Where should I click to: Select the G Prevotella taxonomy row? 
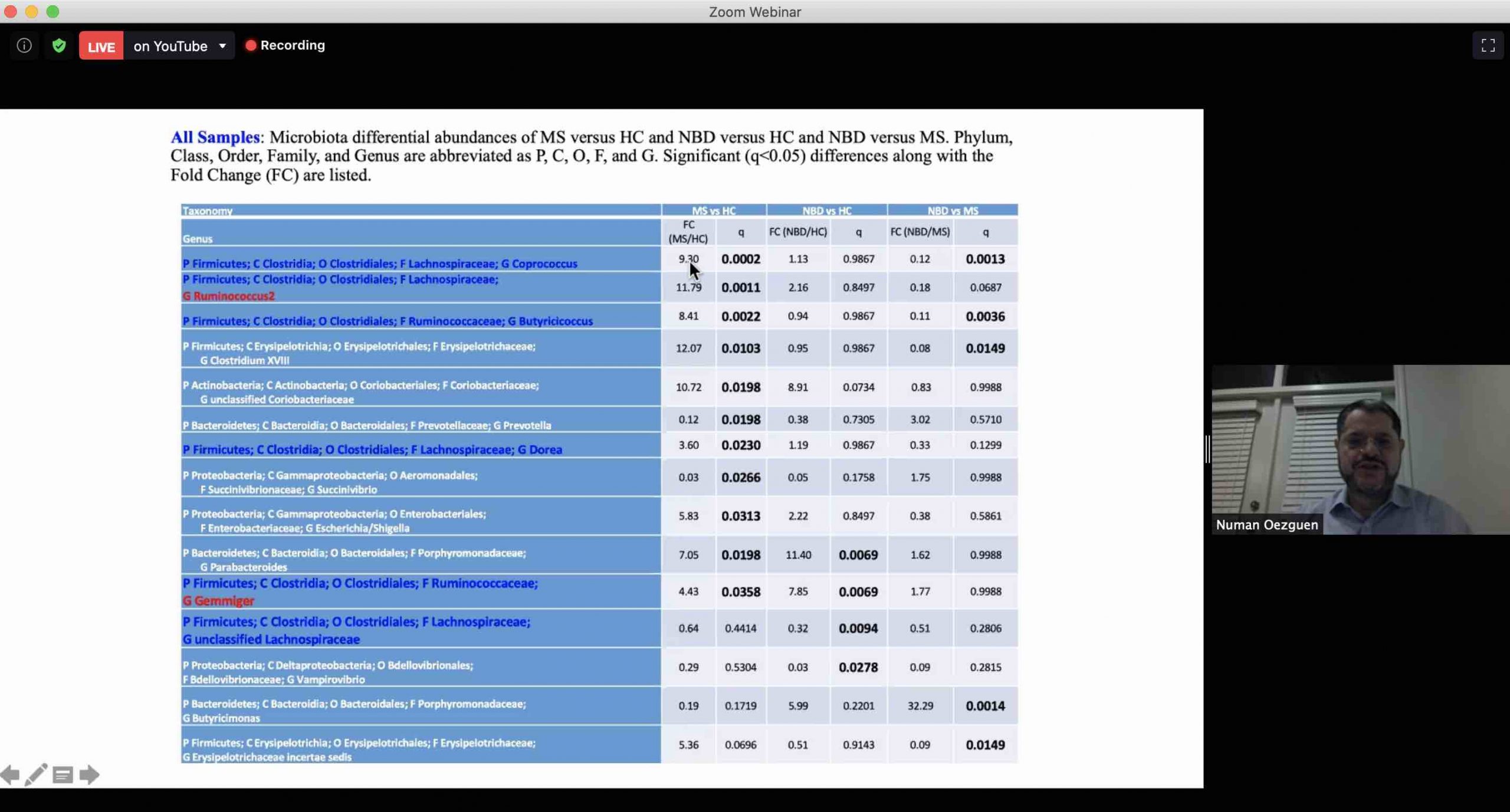point(421,420)
